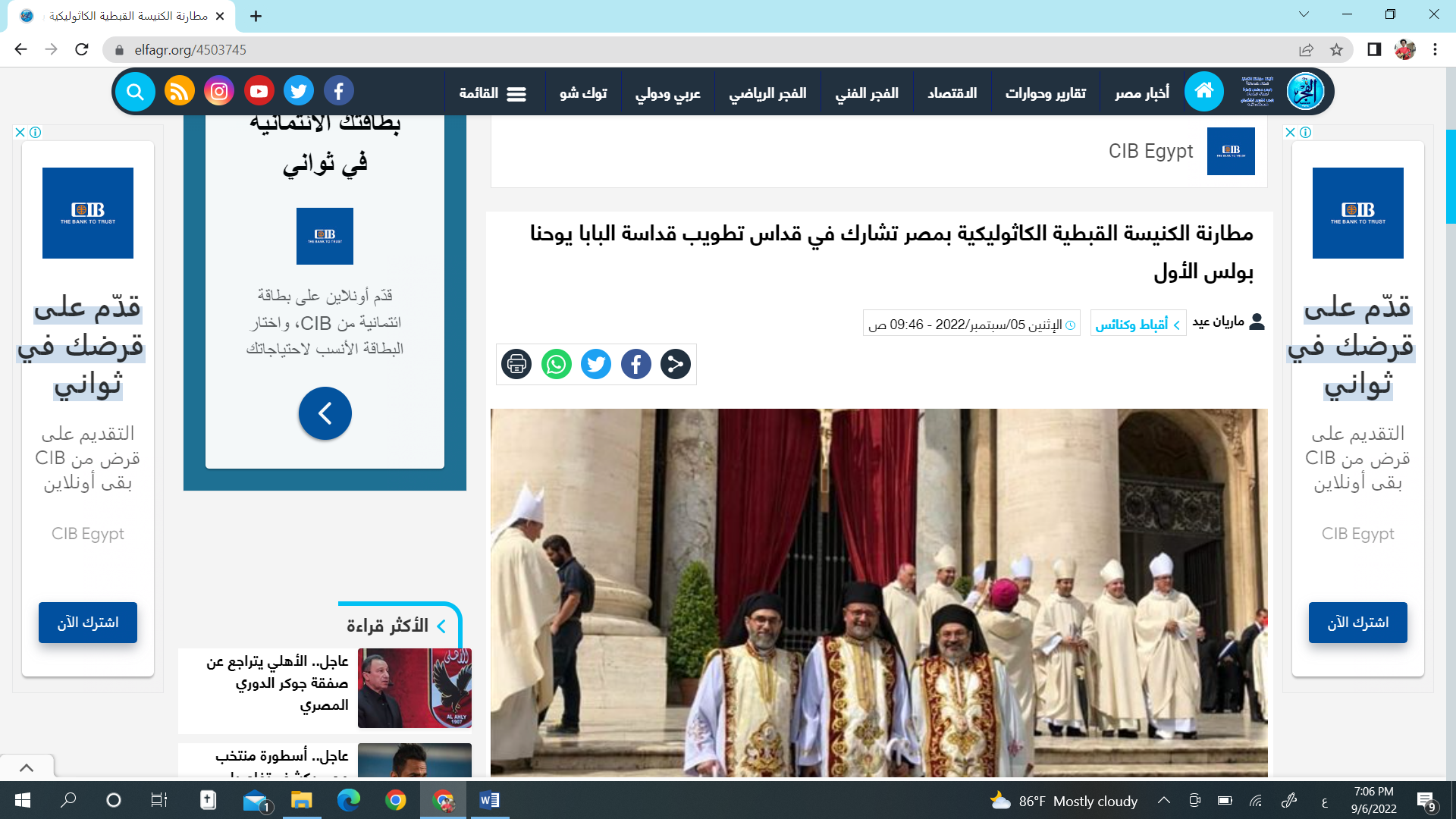Screen dimensions: 1456x819
Task: Open a new browser tab
Action: click(256, 16)
